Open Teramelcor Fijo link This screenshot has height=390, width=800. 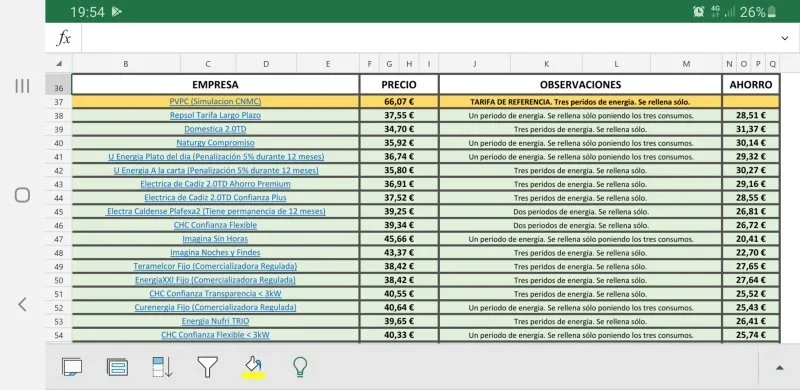[x=215, y=266]
